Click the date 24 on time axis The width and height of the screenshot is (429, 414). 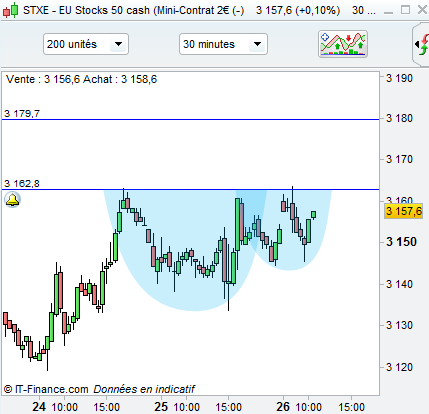pos(39,407)
